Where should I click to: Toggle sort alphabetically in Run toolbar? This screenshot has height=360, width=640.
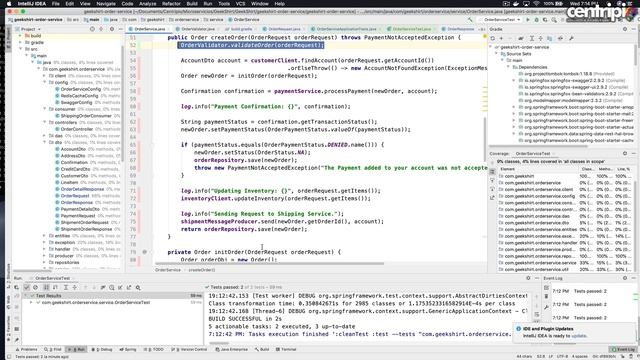pyautogui.click(x=46, y=288)
